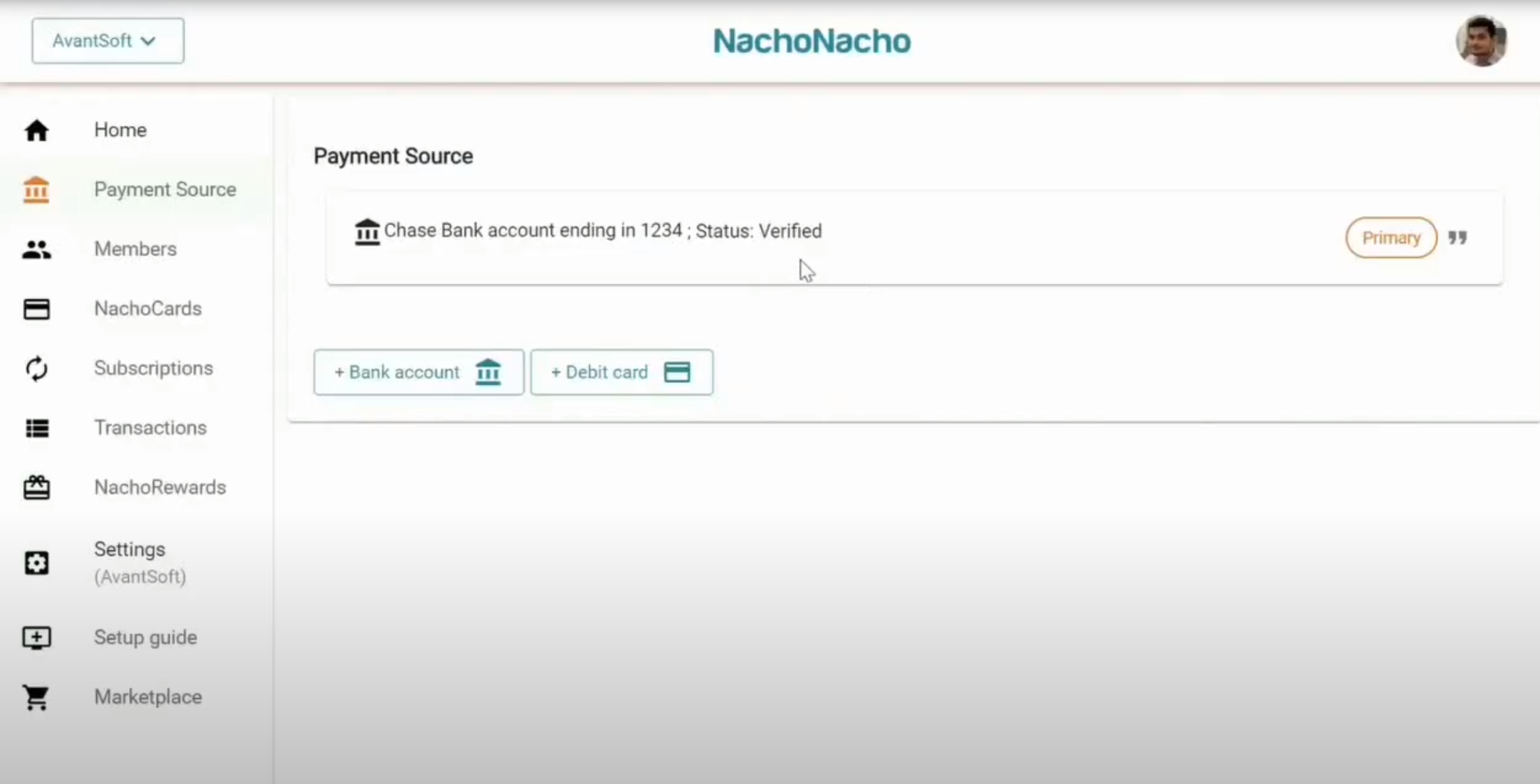This screenshot has height=784, width=1540.
Task: Click the Payment Source bank icon in sidebar
Action: [36, 190]
